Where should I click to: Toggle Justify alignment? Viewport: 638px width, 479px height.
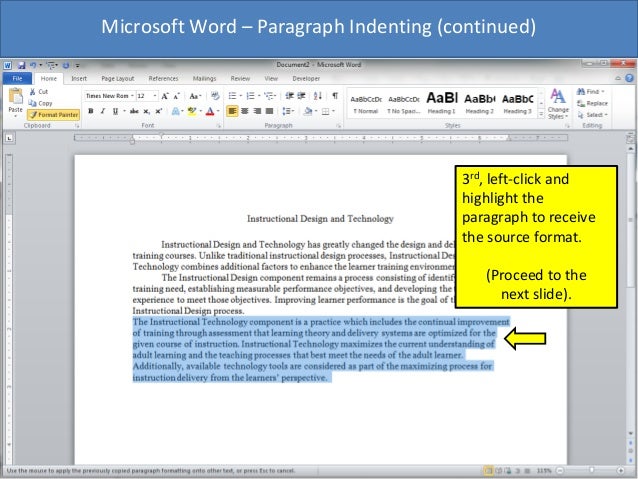coord(269,111)
